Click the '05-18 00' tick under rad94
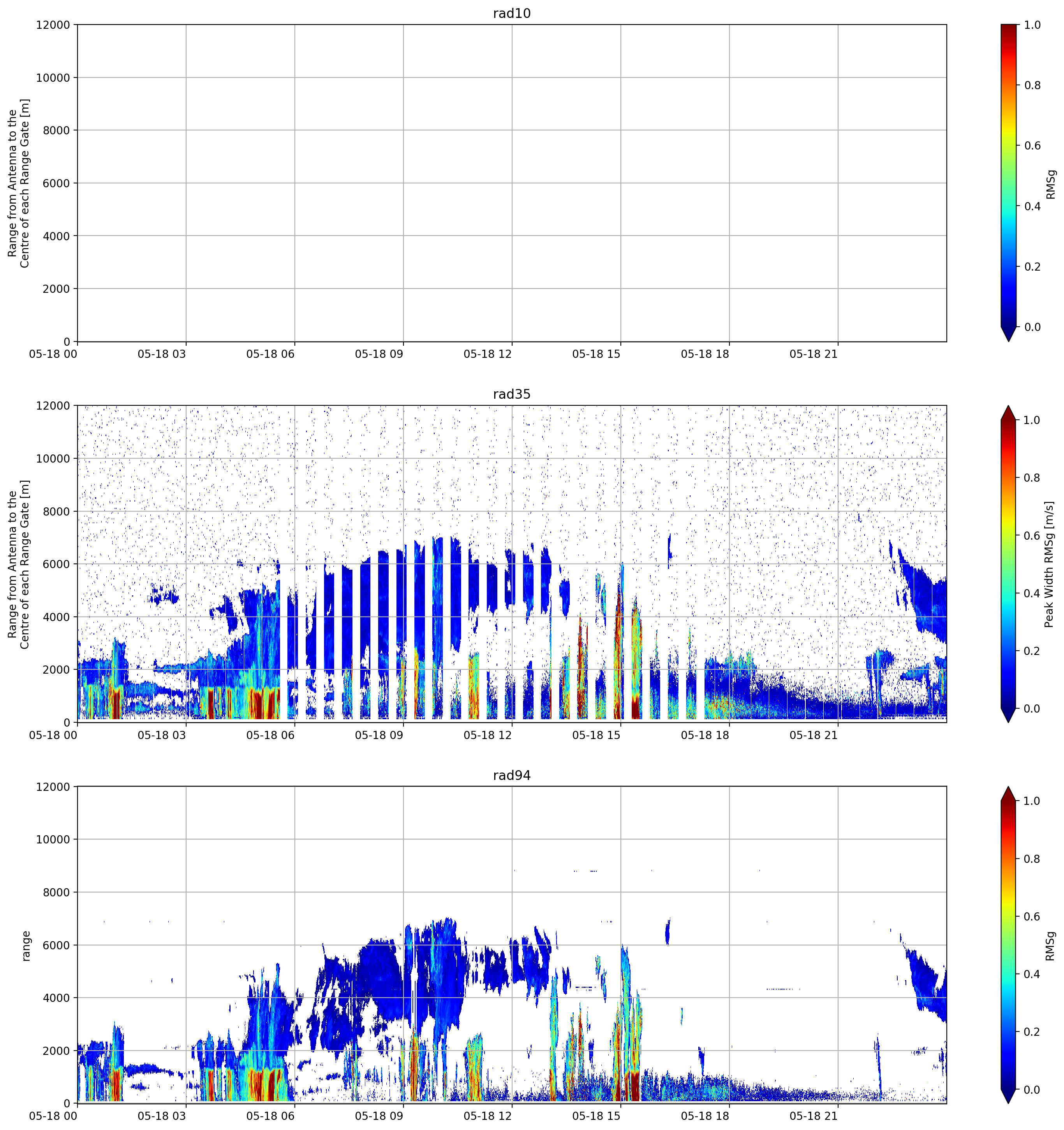The width and height of the screenshot is (1064, 1130). click(x=53, y=1116)
